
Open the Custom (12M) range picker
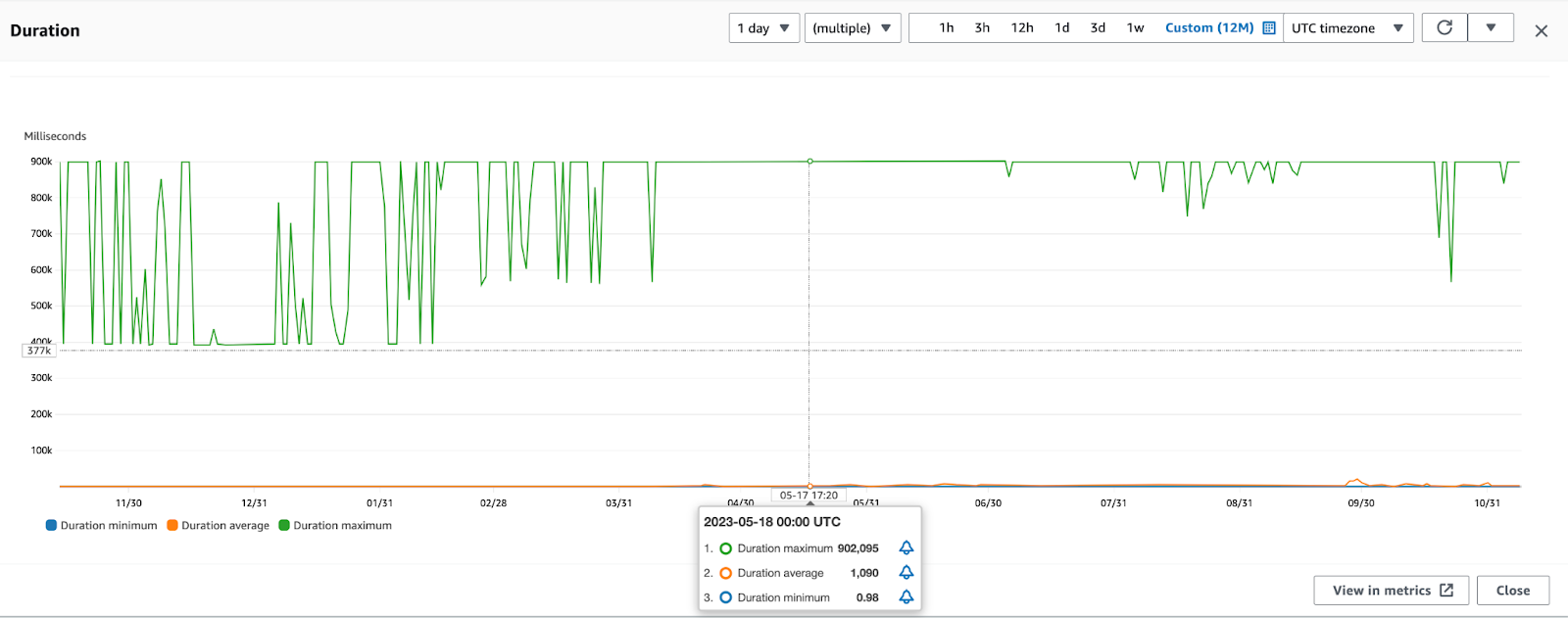1209,27
